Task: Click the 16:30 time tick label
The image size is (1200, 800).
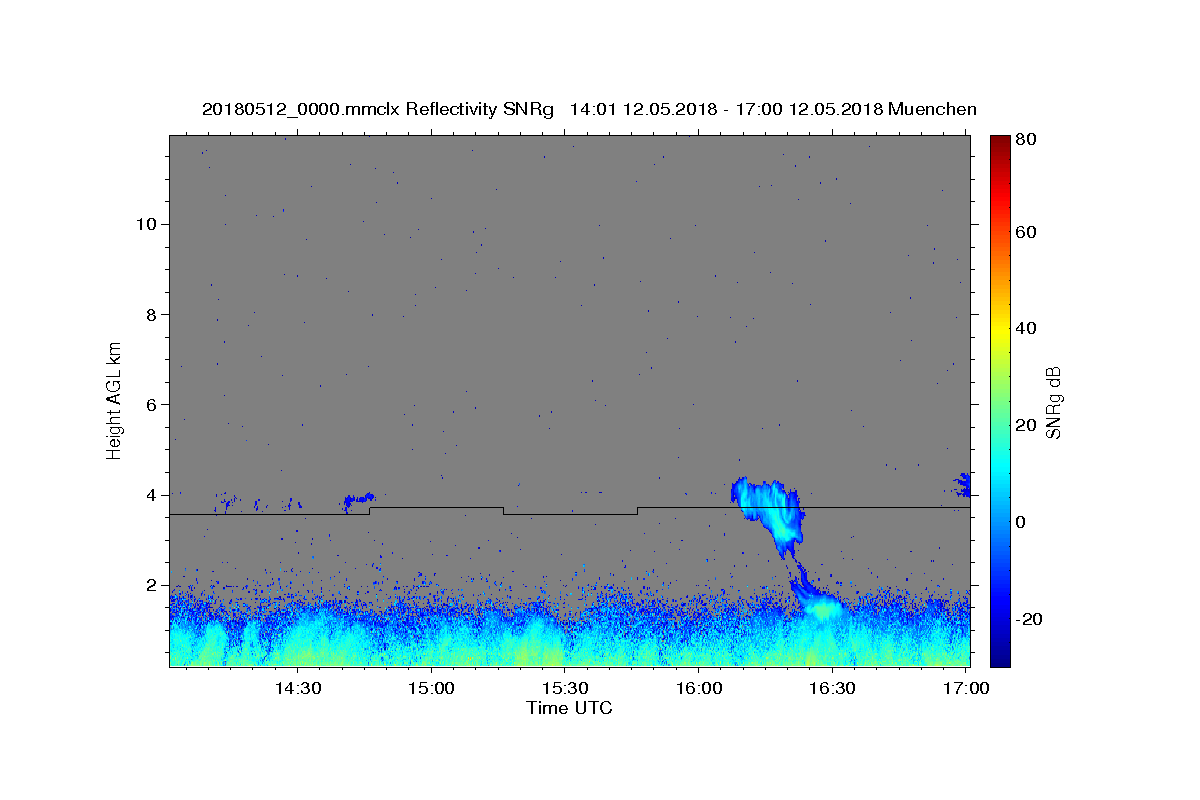Action: pyautogui.click(x=832, y=688)
